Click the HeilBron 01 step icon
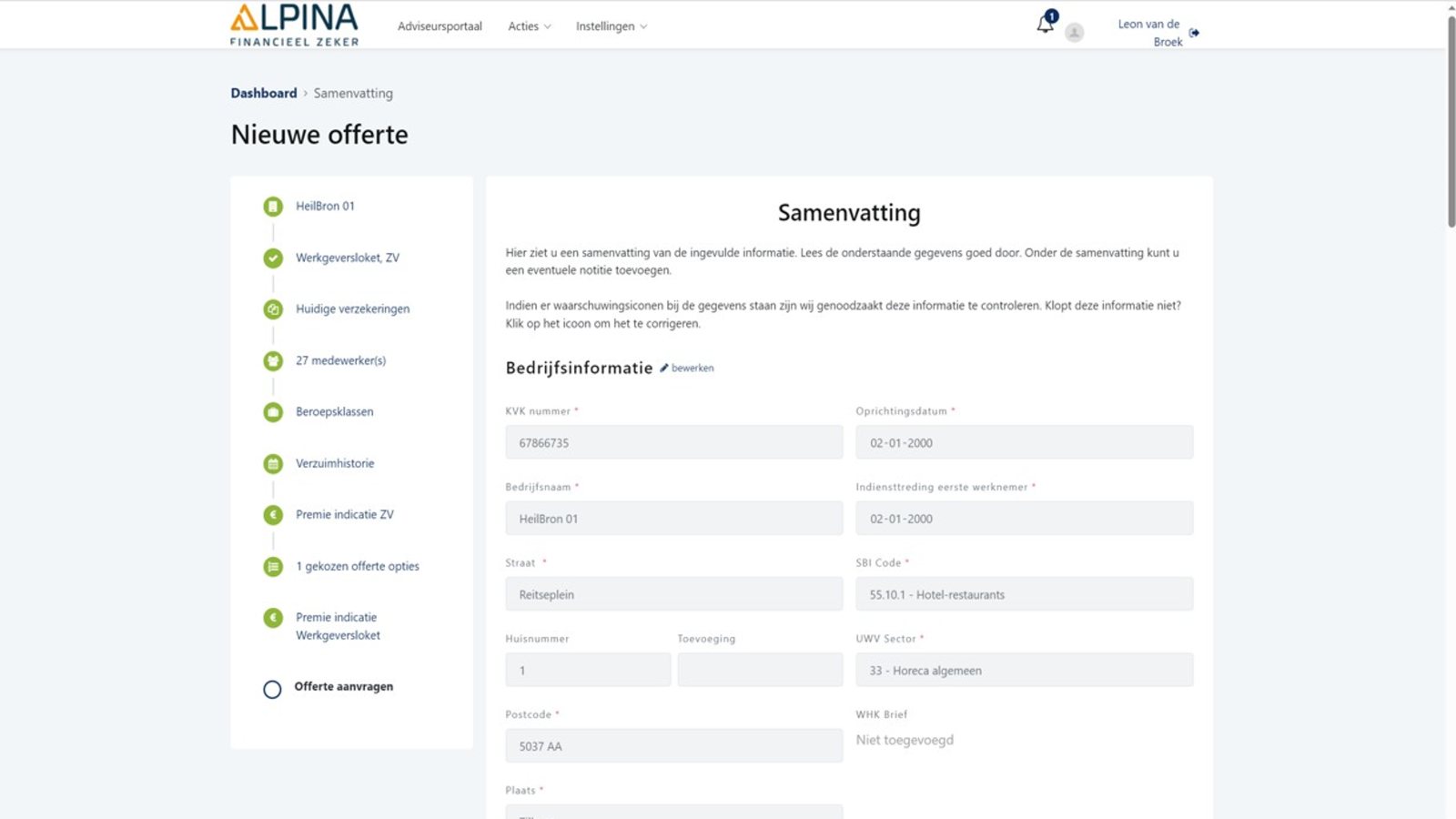The image size is (1456, 819). tap(273, 207)
